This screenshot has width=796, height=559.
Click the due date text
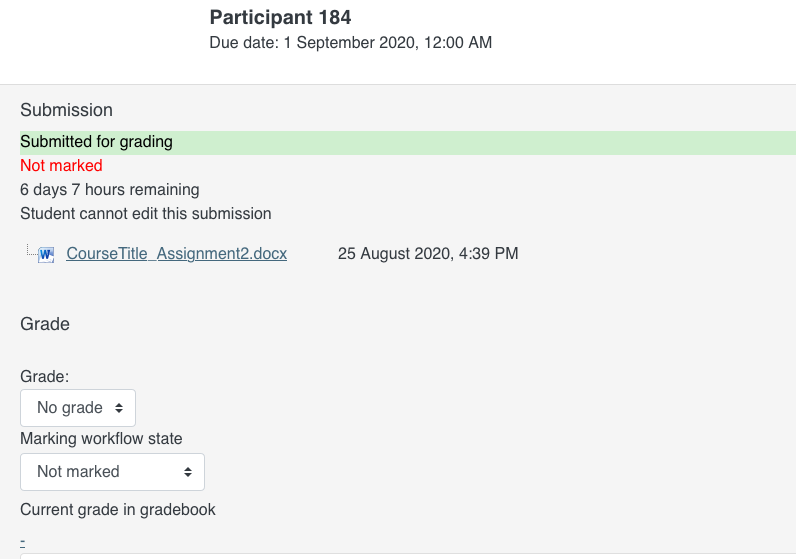tap(350, 43)
